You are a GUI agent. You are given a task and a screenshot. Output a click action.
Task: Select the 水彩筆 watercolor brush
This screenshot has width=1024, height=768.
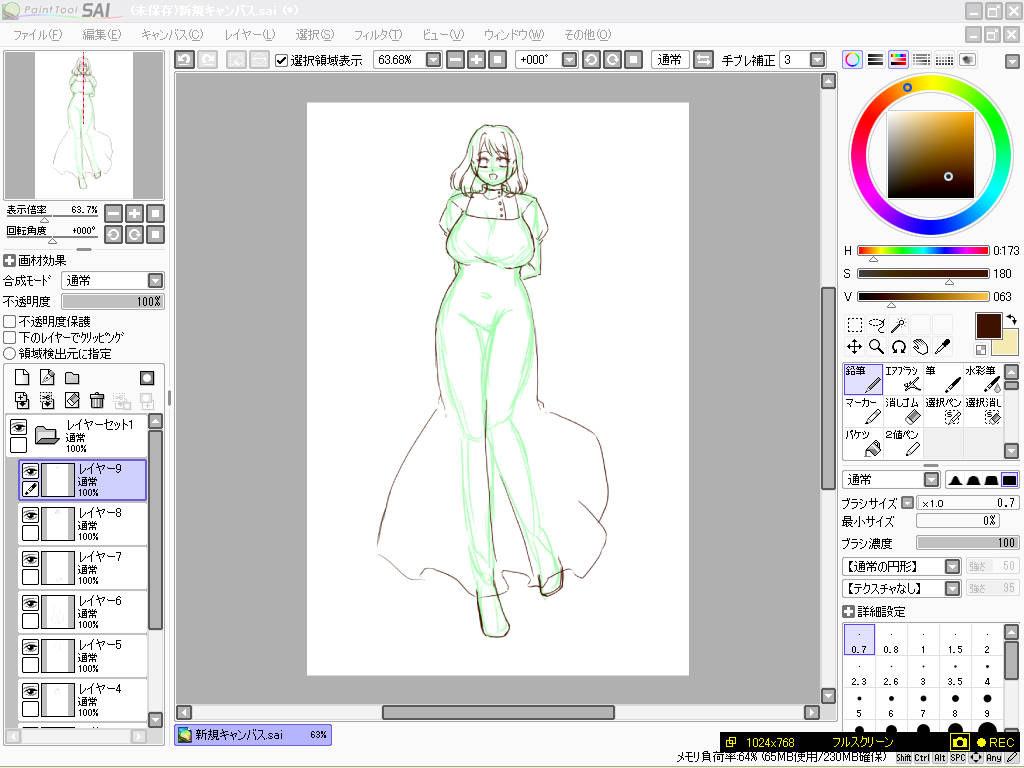pyautogui.click(x=983, y=379)
